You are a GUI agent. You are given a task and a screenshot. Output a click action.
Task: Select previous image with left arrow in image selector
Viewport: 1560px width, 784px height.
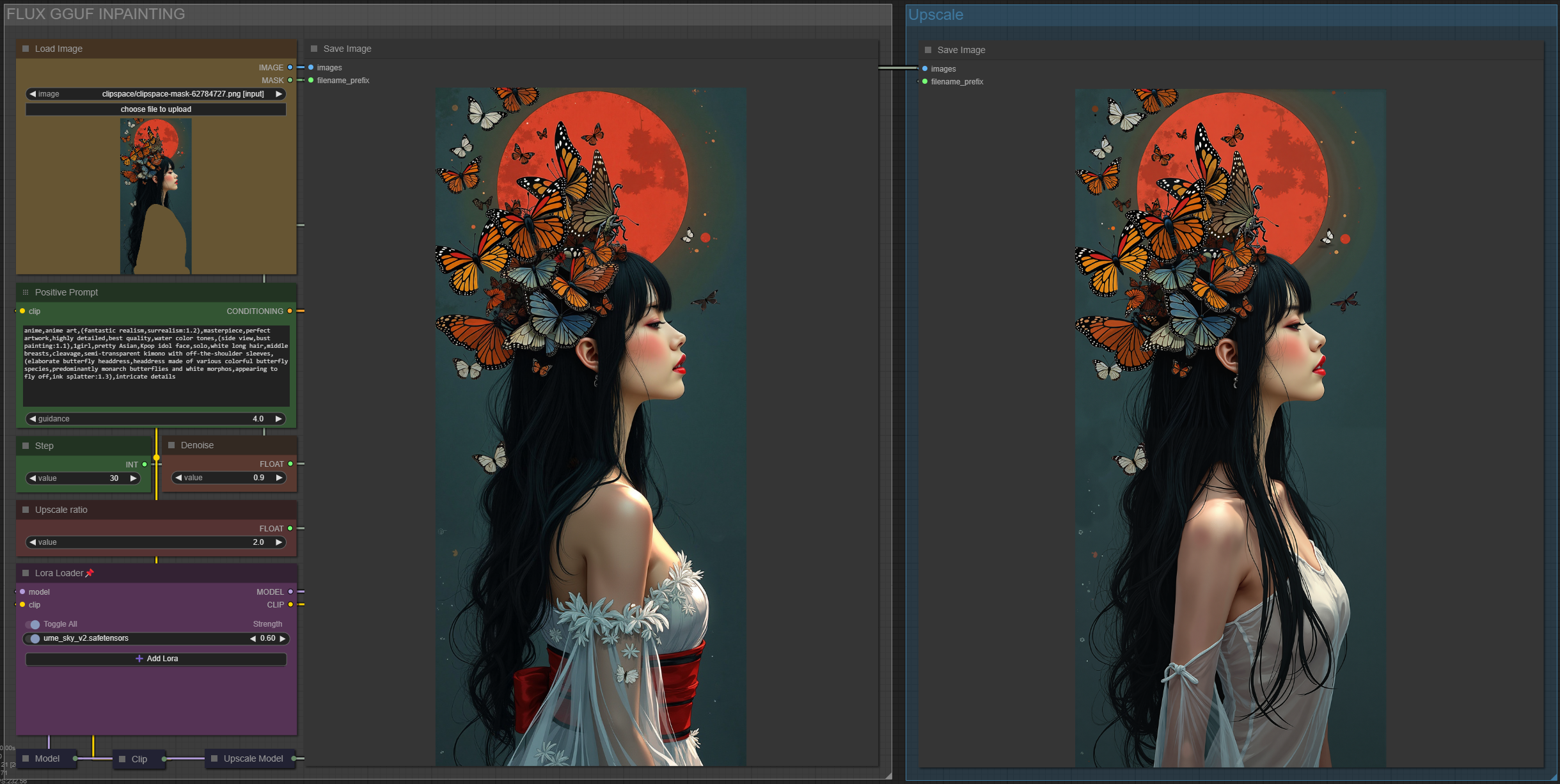tap(33, 94)
